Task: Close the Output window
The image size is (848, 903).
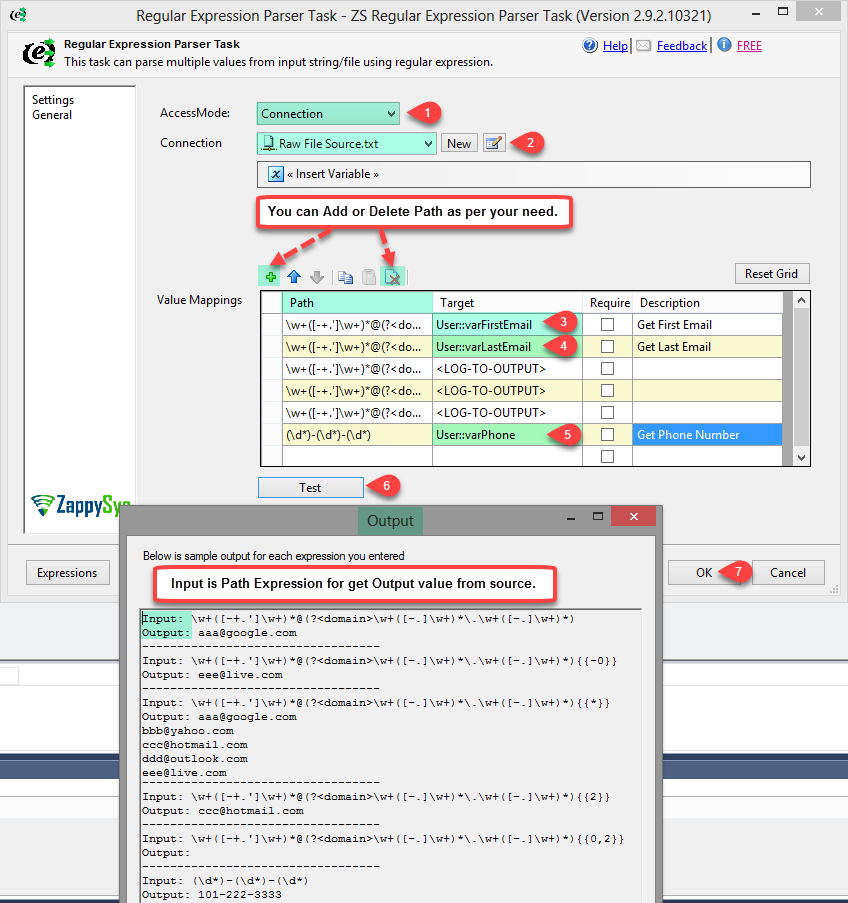Action: (x=634, y=517)
